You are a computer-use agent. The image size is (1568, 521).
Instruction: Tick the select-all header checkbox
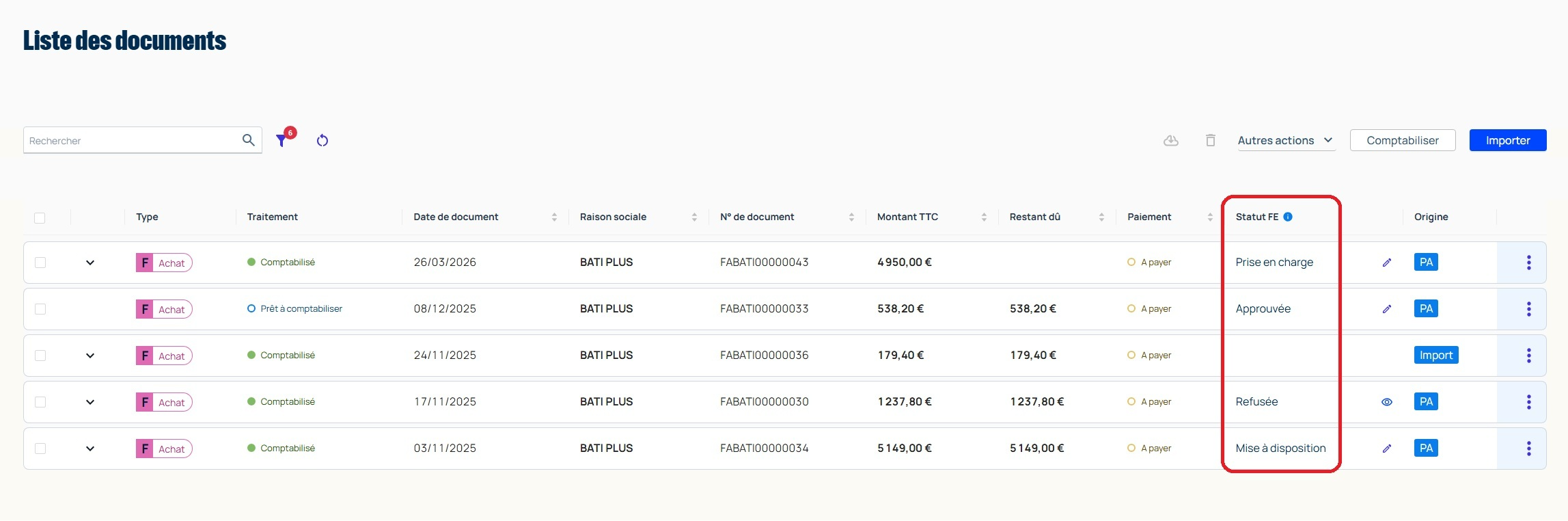coord(40,217)
